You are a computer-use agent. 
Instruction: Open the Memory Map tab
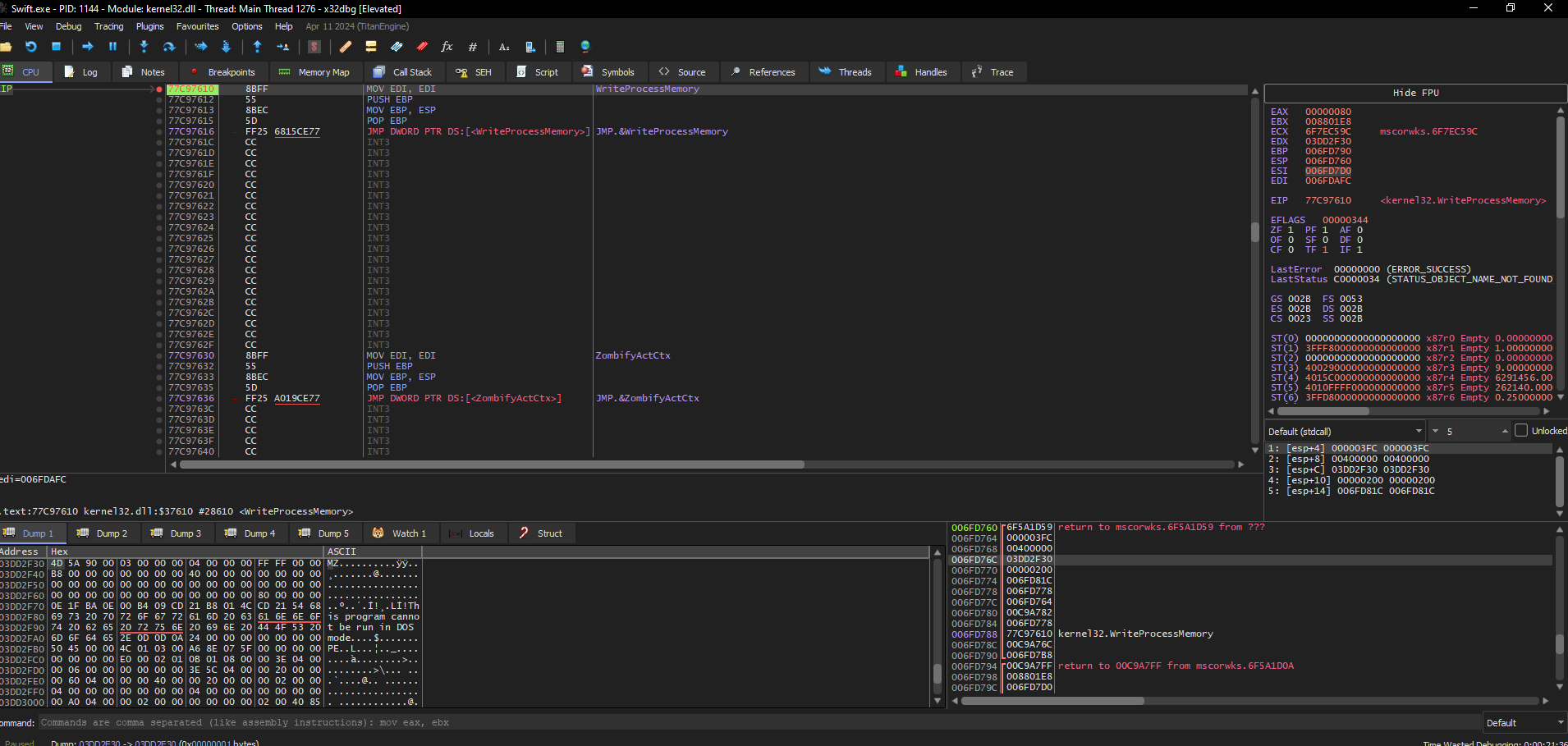[x=314, y=72]
